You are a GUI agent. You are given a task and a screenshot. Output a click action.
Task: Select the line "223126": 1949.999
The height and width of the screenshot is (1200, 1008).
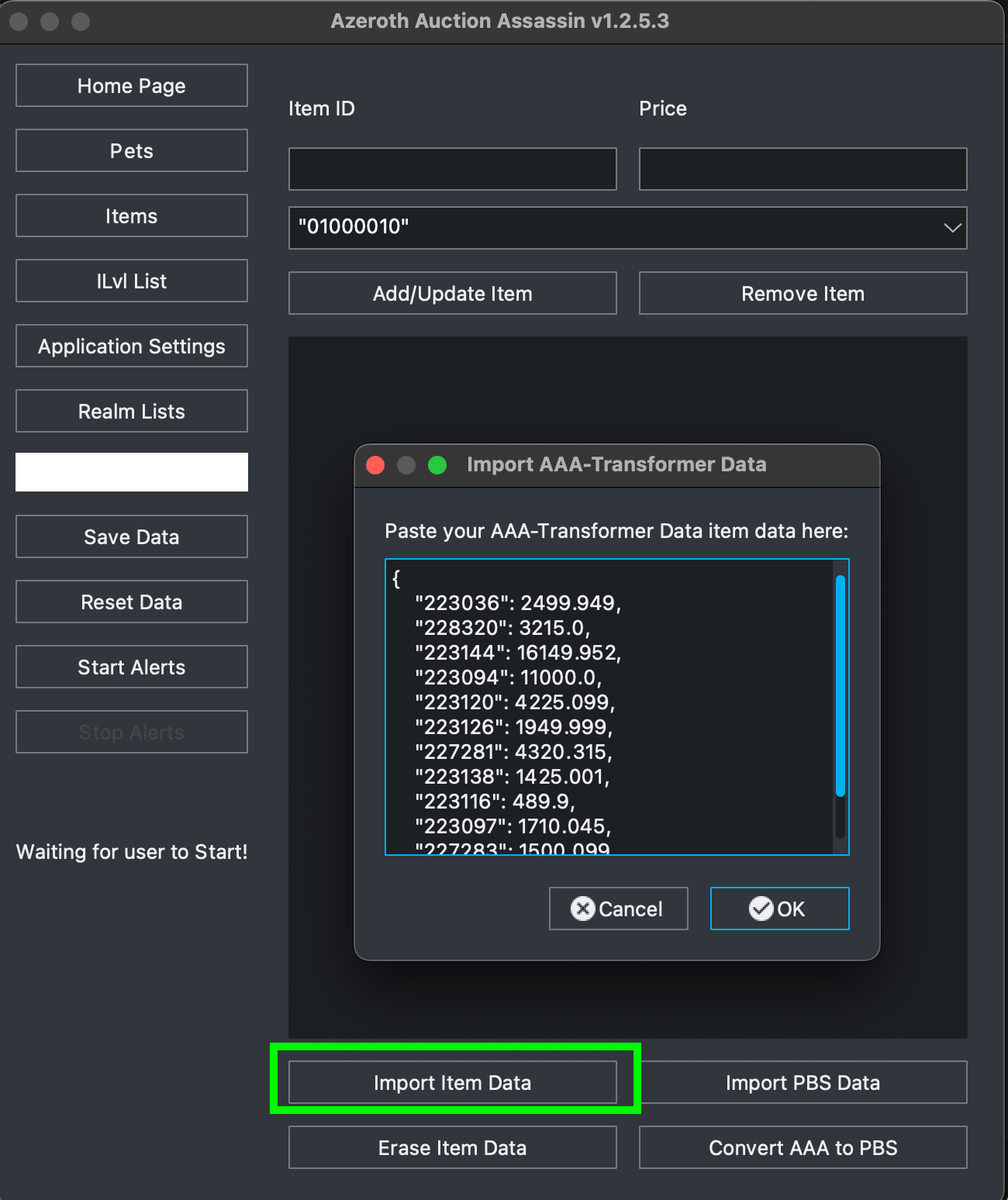click(x=514, y=727)
